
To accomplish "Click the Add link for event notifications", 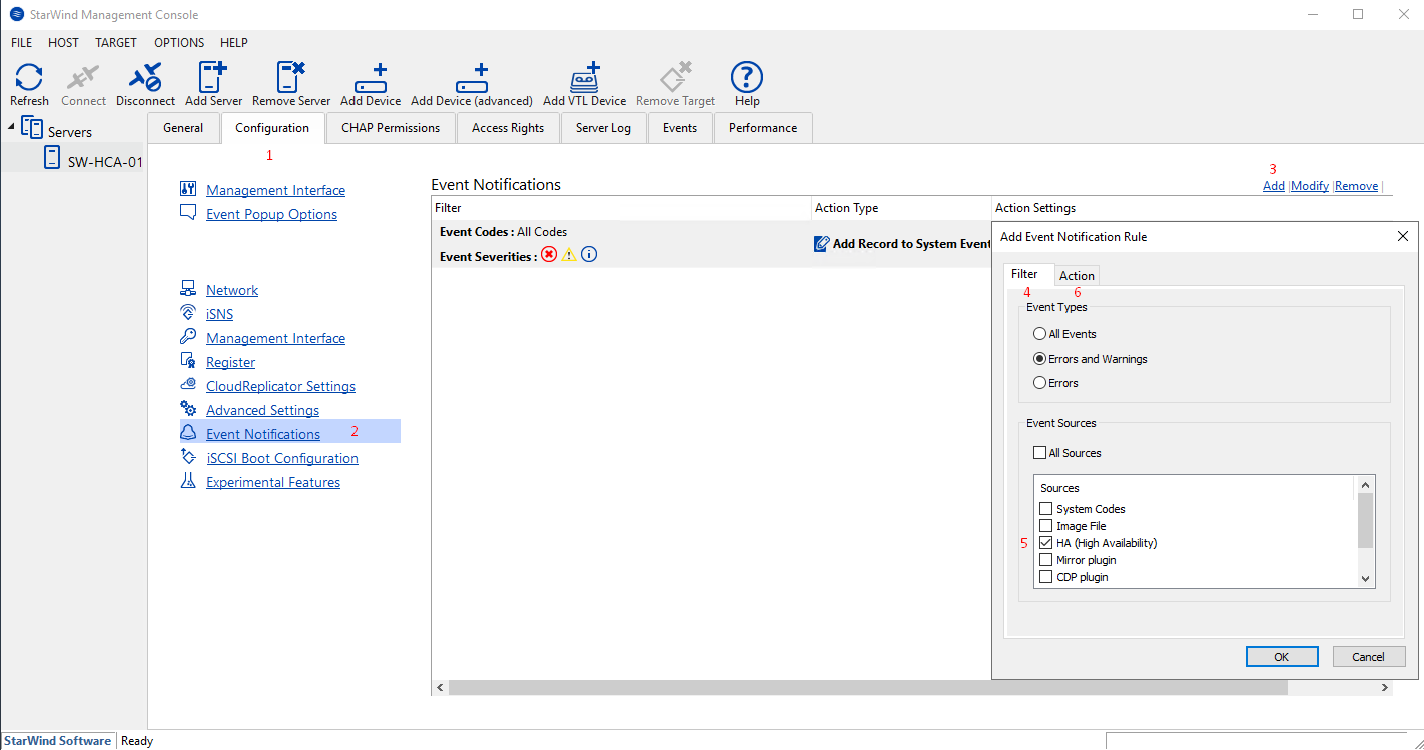I will (x=1274, y=186).
